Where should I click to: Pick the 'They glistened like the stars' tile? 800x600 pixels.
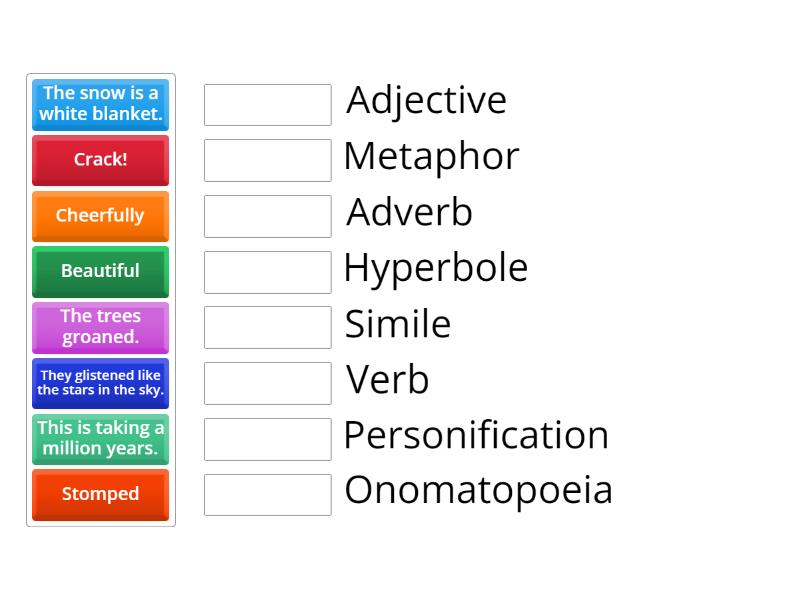[x=100, y=383]
